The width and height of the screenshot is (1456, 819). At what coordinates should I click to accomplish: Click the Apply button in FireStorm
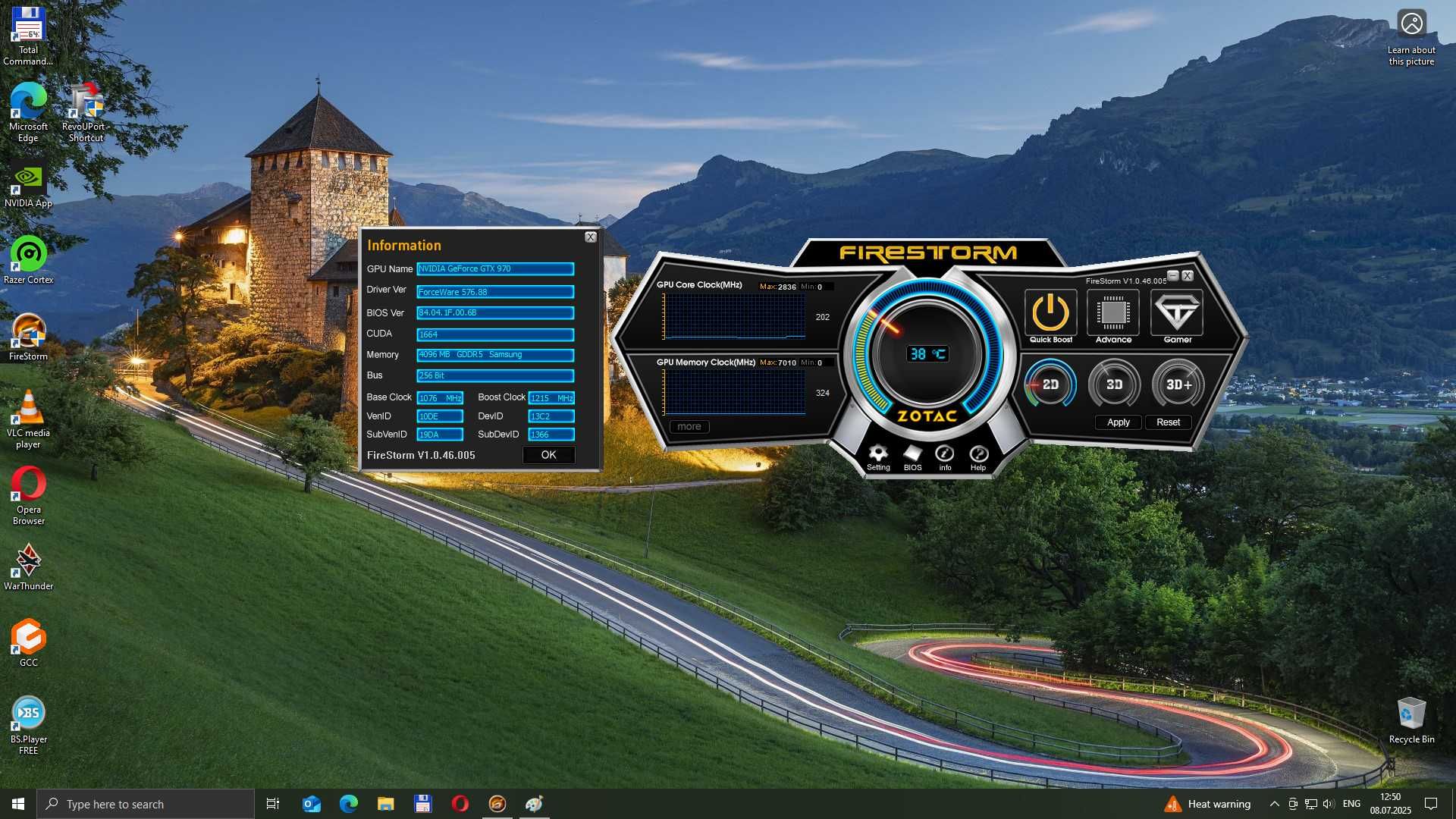(1119, 422)
